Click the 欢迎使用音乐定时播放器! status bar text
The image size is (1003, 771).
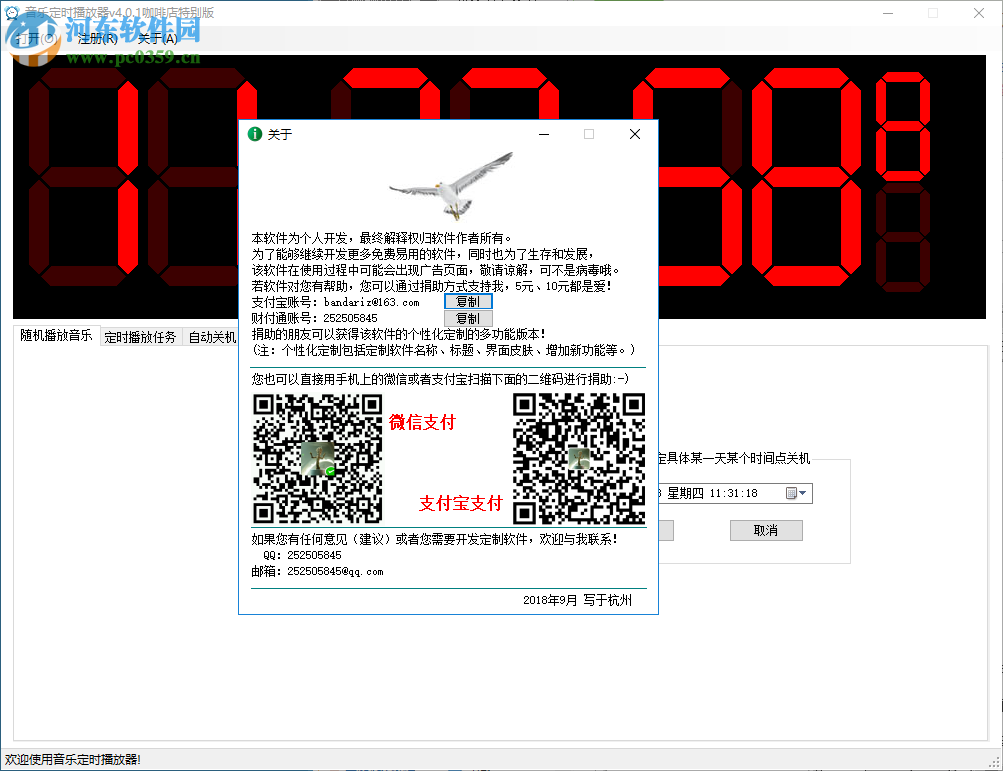[x=73, y=759]
